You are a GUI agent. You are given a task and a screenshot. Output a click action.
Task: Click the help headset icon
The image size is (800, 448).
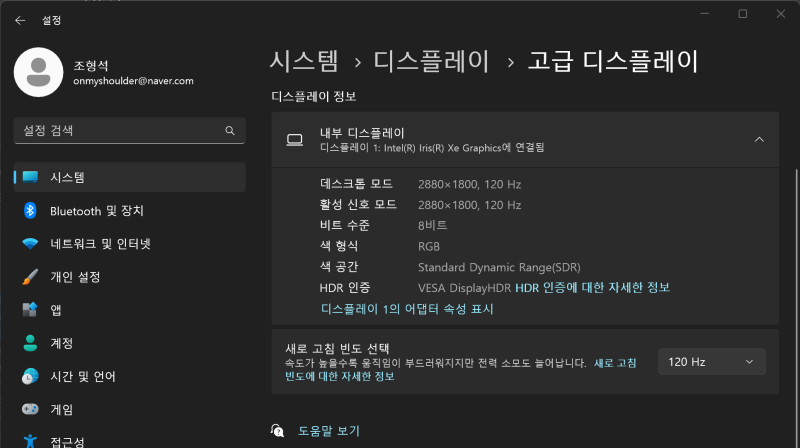point(277,431)
